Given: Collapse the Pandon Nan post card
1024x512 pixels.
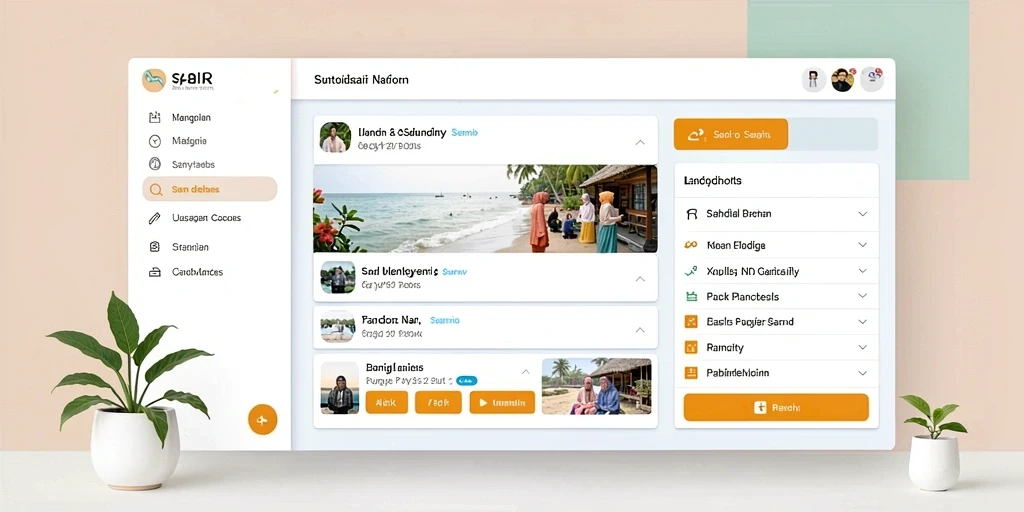Looking at the screenshot, I should pos(640,330).
